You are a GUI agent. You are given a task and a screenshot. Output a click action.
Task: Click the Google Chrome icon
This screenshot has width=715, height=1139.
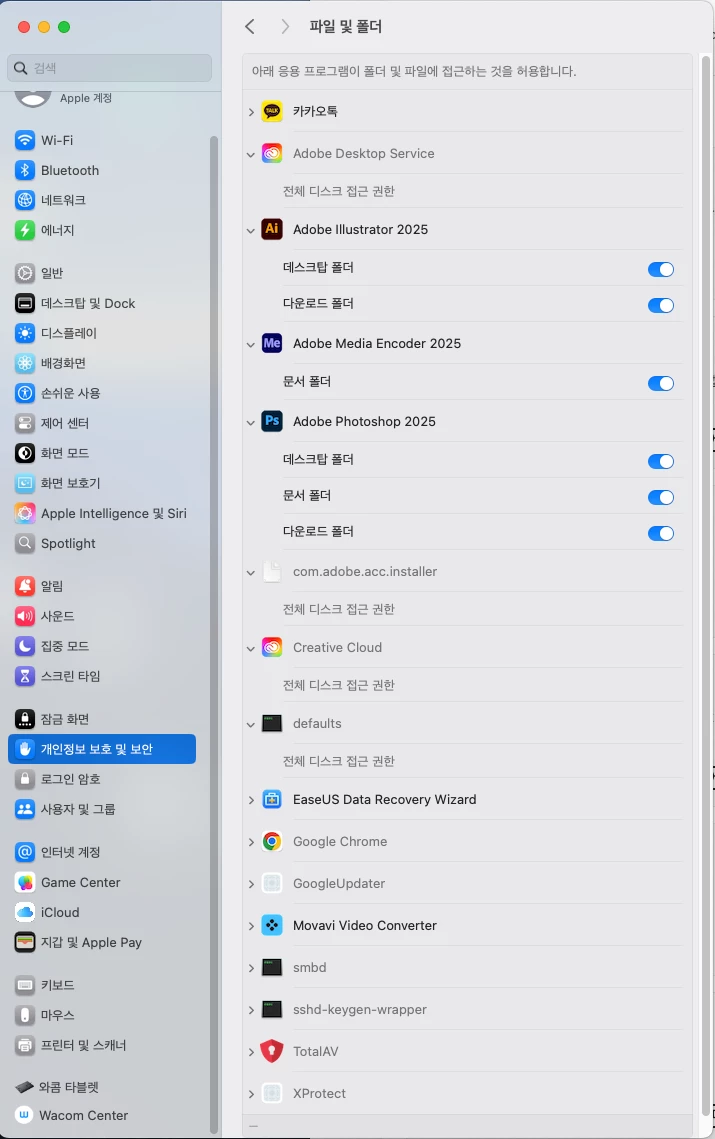[272, 841]
